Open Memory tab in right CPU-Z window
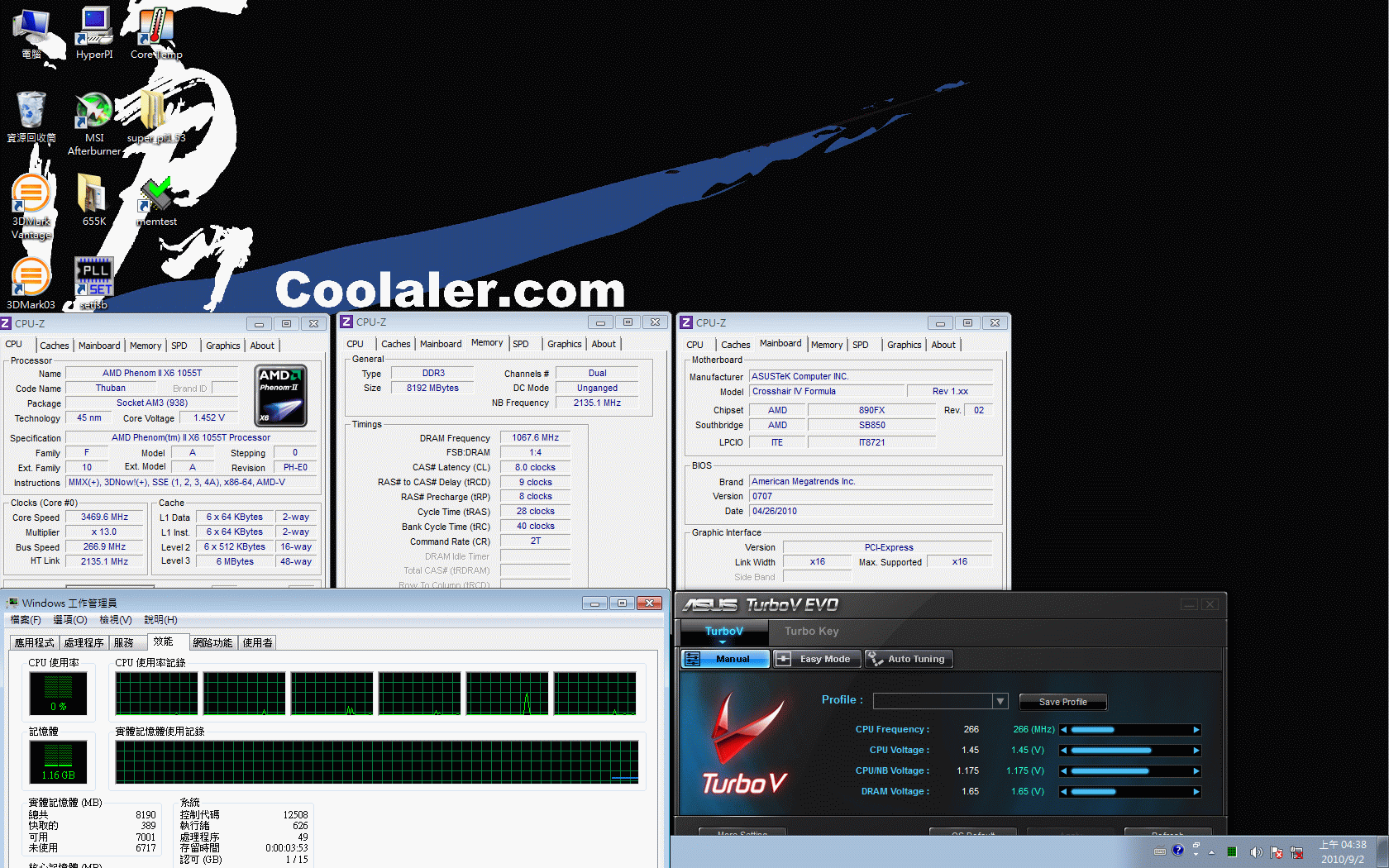The image size is (1389, 868). pyautogui.click(x=827, y=345)
